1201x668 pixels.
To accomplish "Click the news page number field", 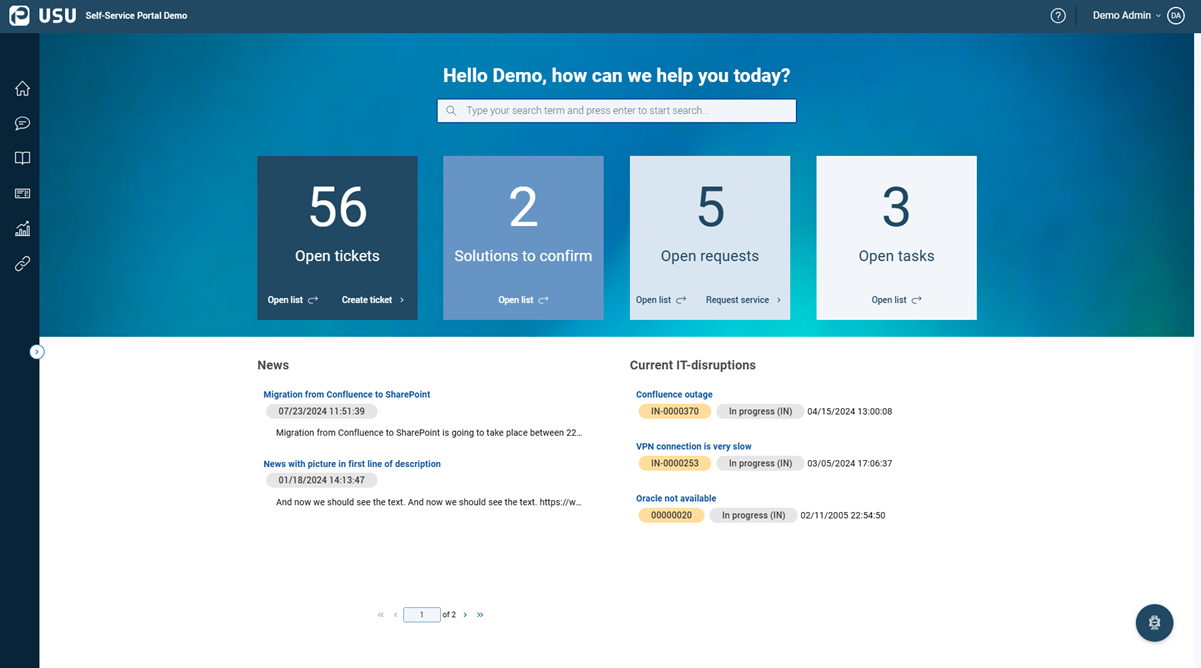I will click(x=422, y=615).
